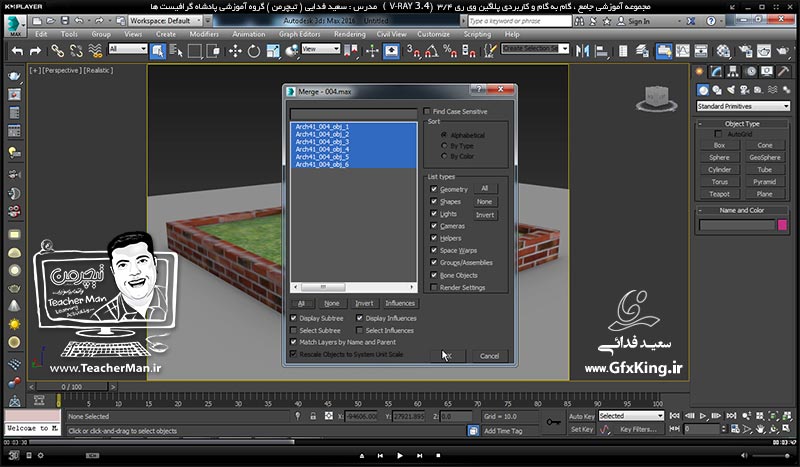Select the By Color sort radio

coord(444,156)
